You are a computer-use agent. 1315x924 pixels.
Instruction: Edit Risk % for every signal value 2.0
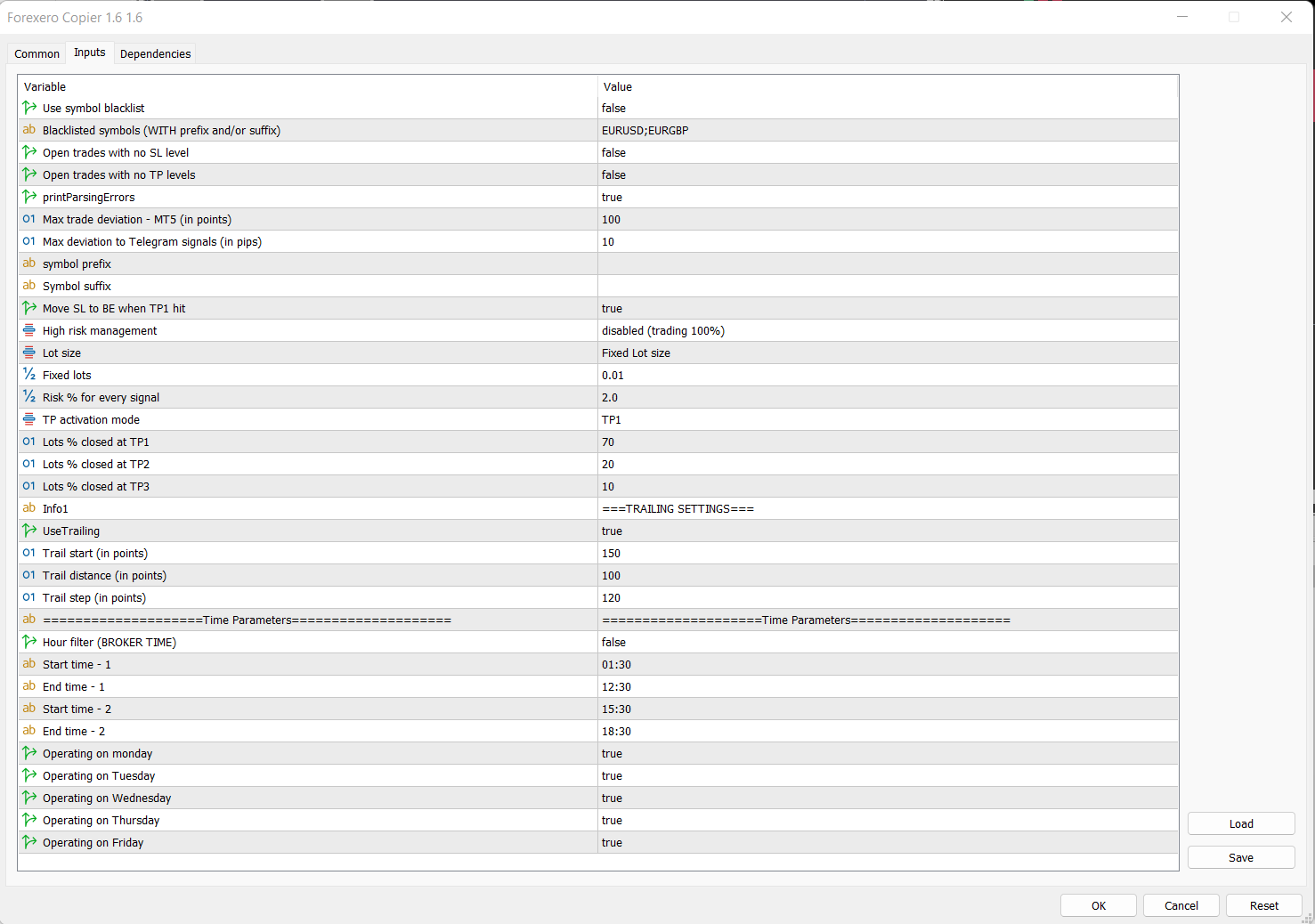pos(888,397)
